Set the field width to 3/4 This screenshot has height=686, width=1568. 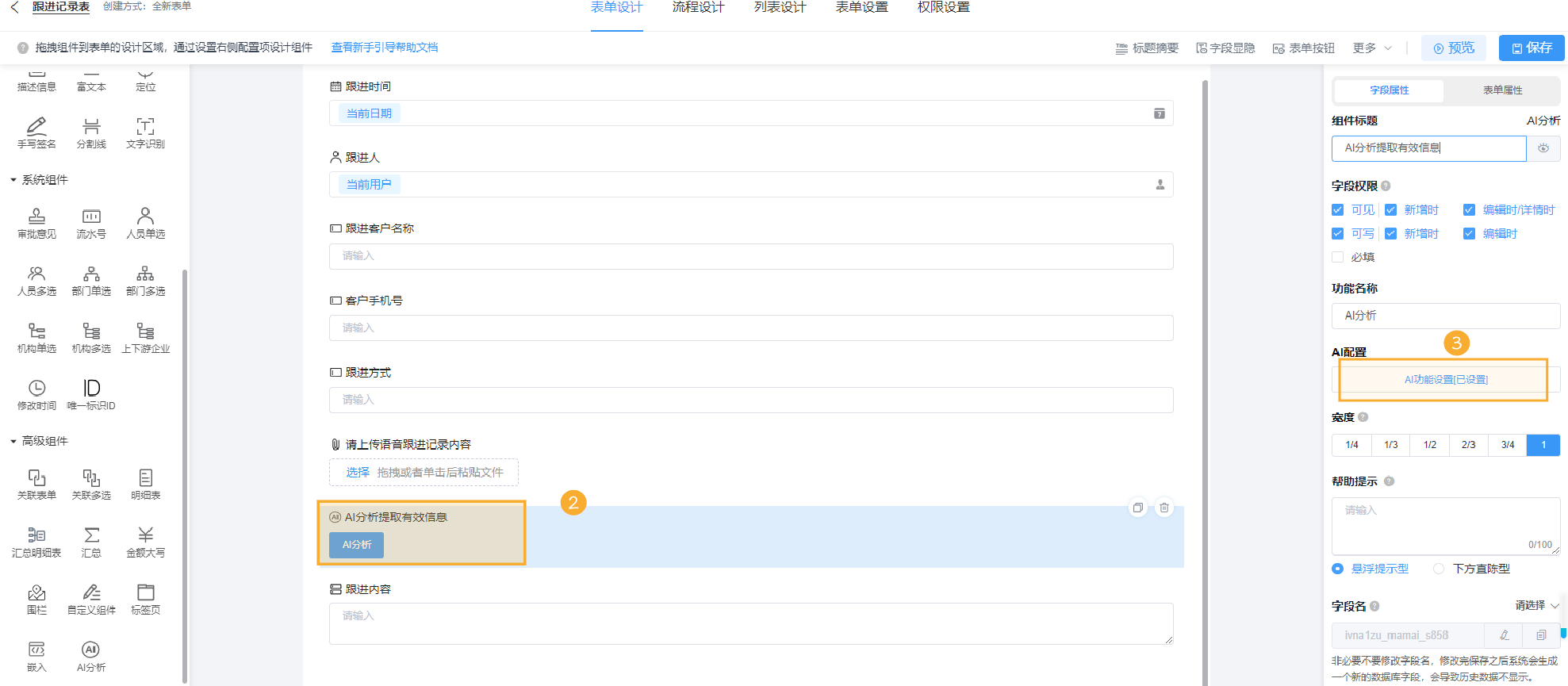click(1508, 445)
